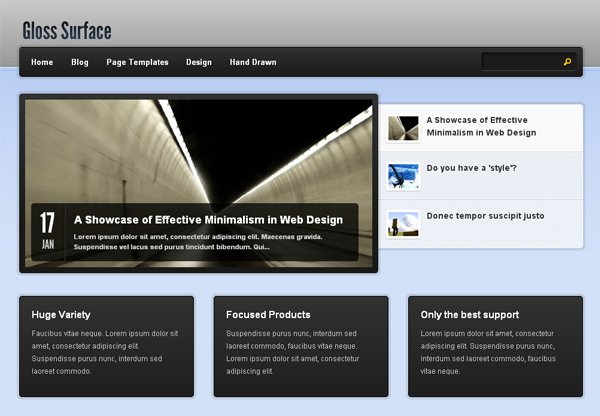
Task: Open Donec tempor suscipit justo post
Action: (x=485, y=216)
